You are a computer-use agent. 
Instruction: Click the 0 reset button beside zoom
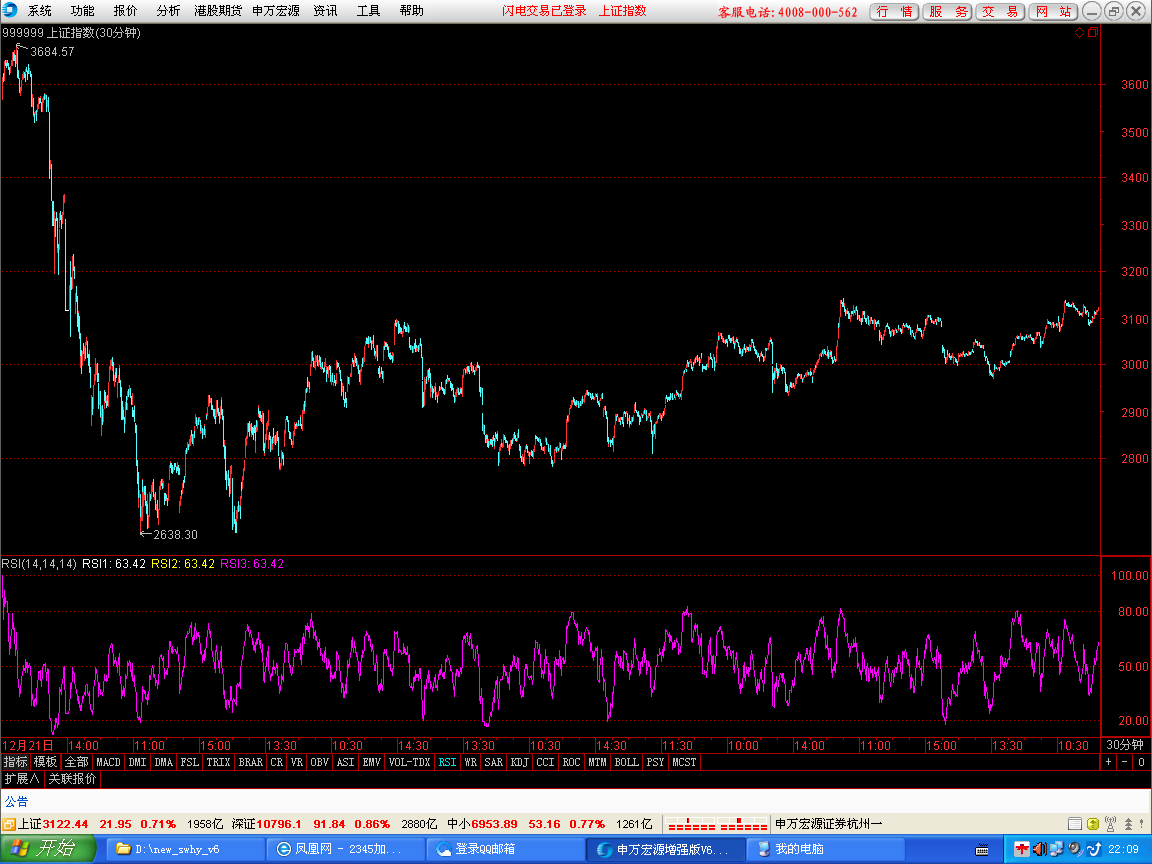[1141, 762]
